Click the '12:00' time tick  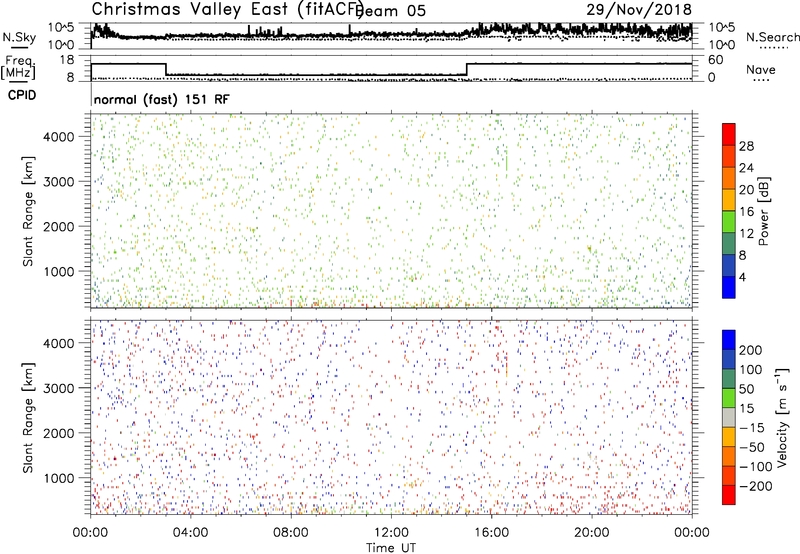(391, 533)
